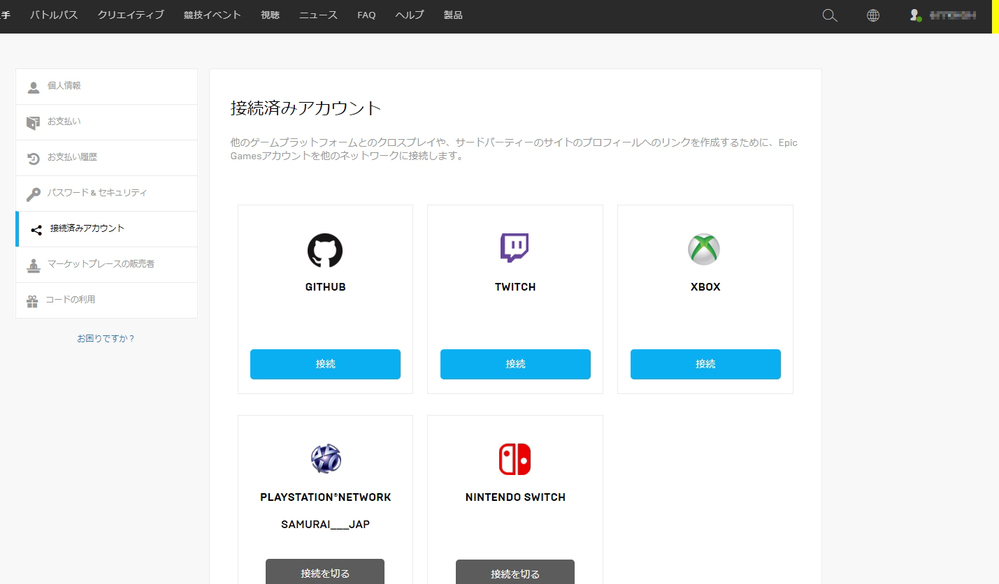This screenshot has width=999, height=584.
Task: Connect the GitHub account
Action: 325,364
